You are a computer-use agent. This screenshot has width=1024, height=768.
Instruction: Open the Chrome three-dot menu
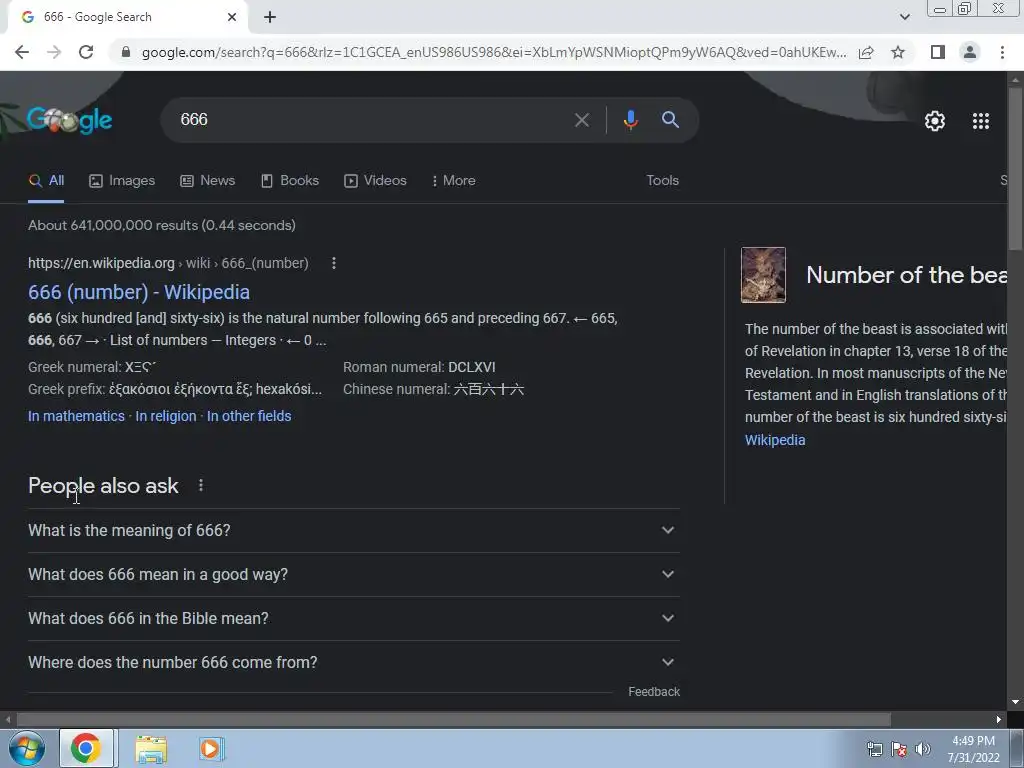(x=1002, y=52)
